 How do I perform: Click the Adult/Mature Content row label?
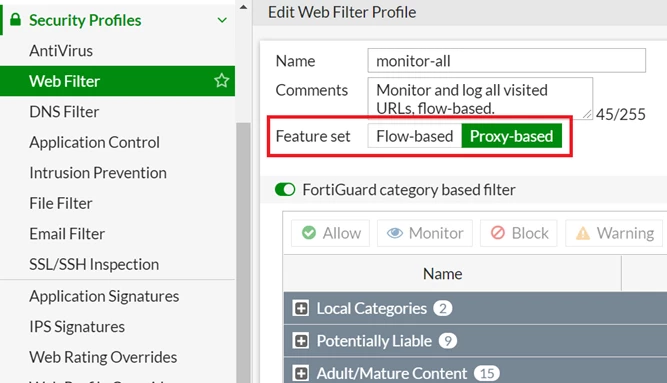pos(392,373)
